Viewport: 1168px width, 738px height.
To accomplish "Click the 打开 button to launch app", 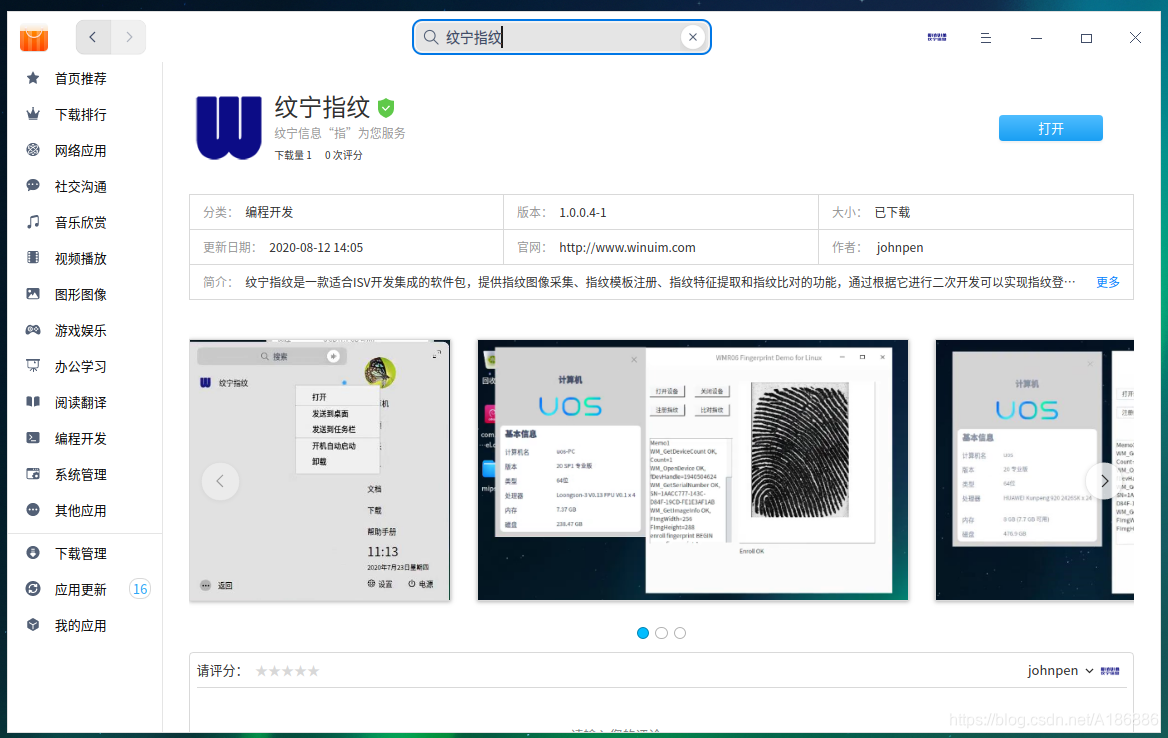I will 1050,128.
